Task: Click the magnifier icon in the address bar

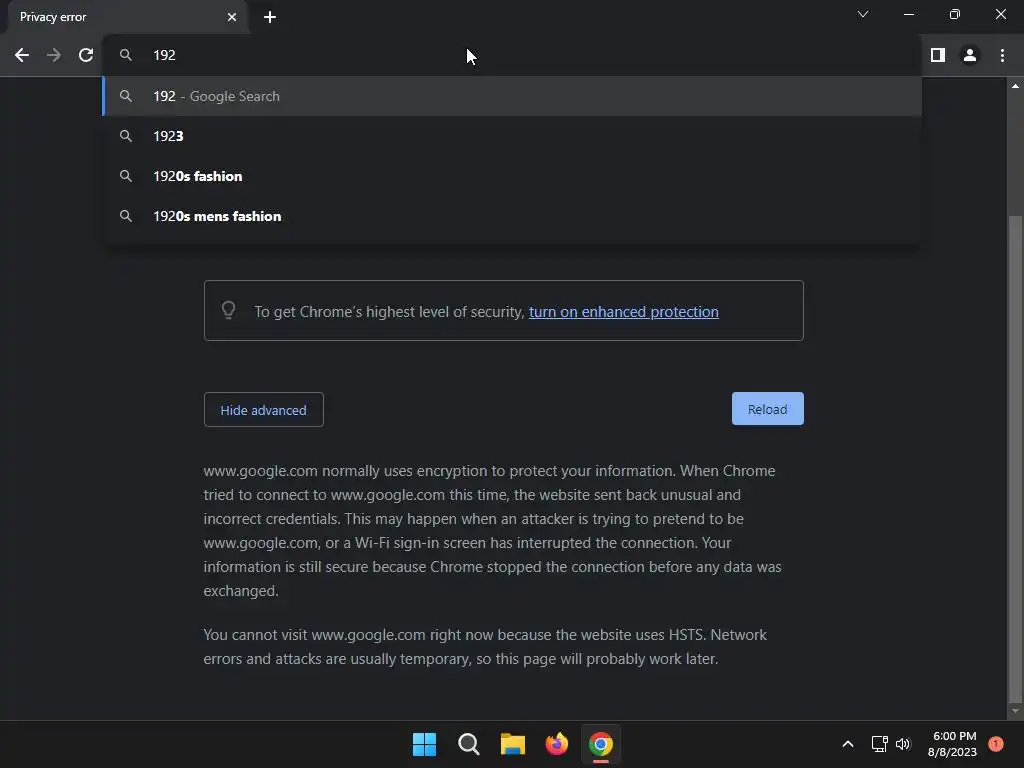Action: (x=126, y=55)
